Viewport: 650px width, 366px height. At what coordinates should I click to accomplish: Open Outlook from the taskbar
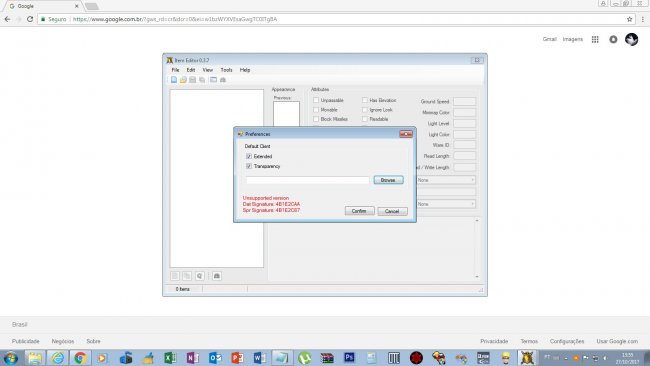tap(215, 358)
